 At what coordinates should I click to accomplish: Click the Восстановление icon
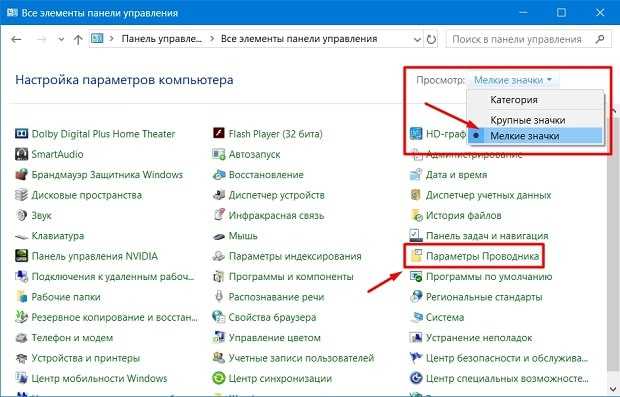click(219, 174)
